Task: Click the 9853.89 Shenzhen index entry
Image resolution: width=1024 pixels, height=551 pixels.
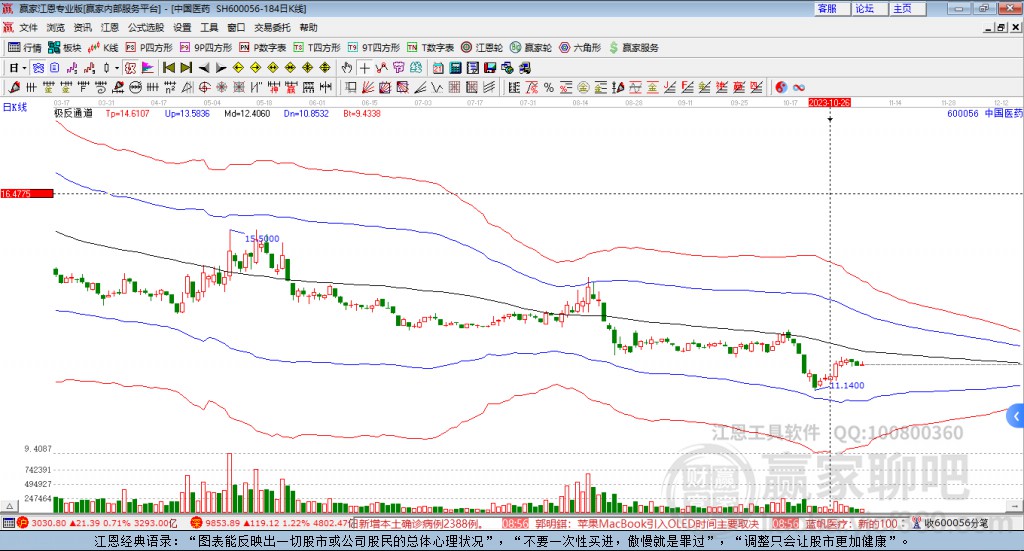Action: [272, 523]
